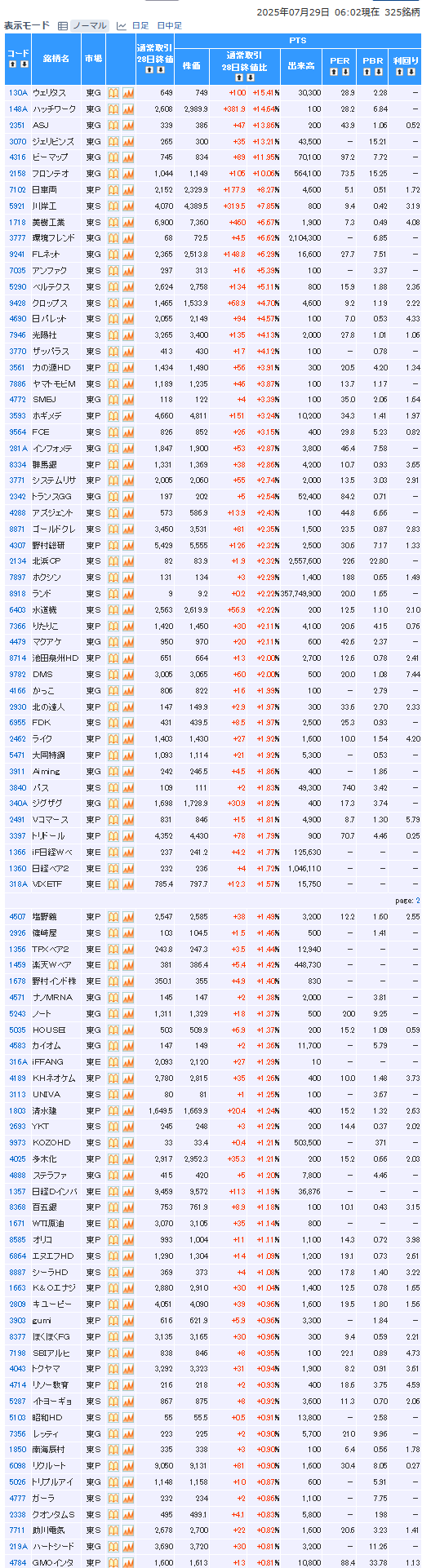The height and width of the screenshot is (1568, 431).
Task: Sort PBR column descending
Action: [378, 72]
